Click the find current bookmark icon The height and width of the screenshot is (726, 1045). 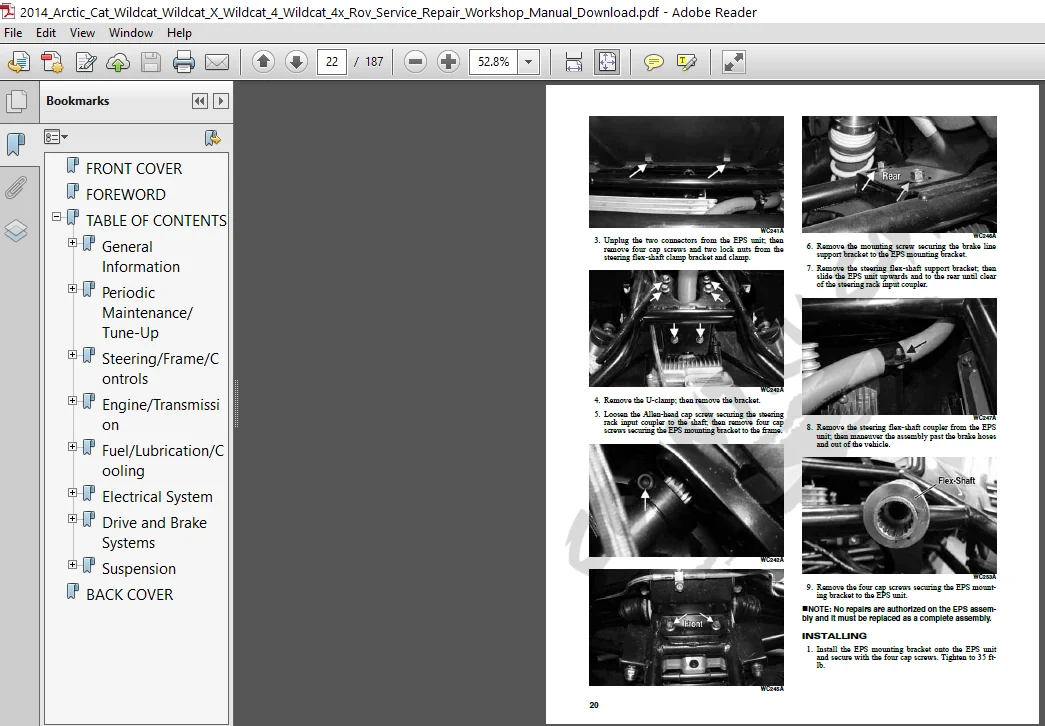tap(213, 137)
